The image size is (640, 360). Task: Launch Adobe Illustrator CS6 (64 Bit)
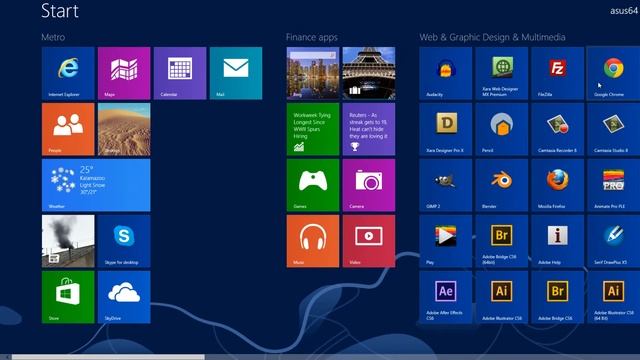(613, 297)
